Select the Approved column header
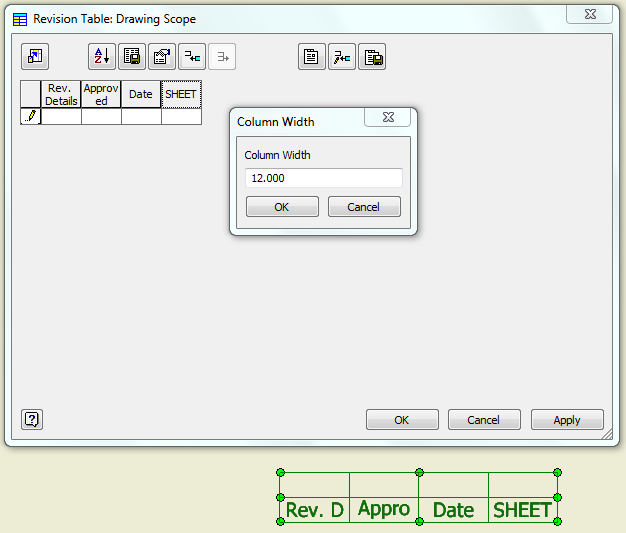 coord(101,94)
